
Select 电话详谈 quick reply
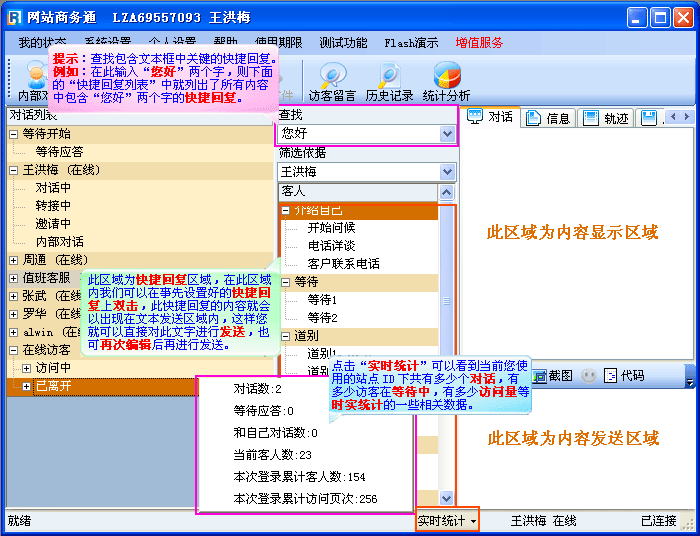point(330,246)
